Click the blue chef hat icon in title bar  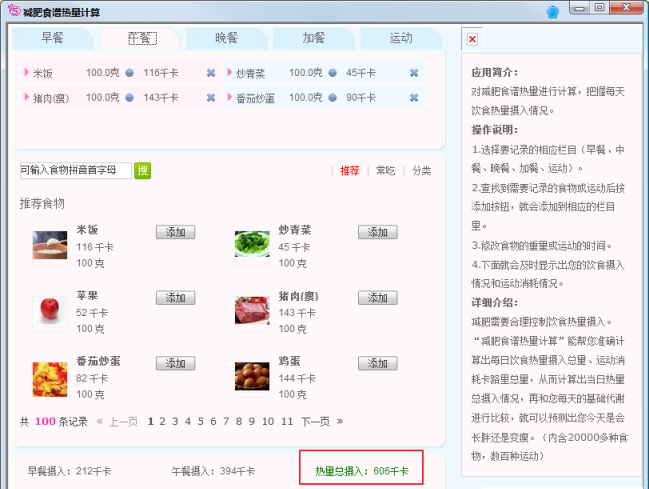pos(553,12)
